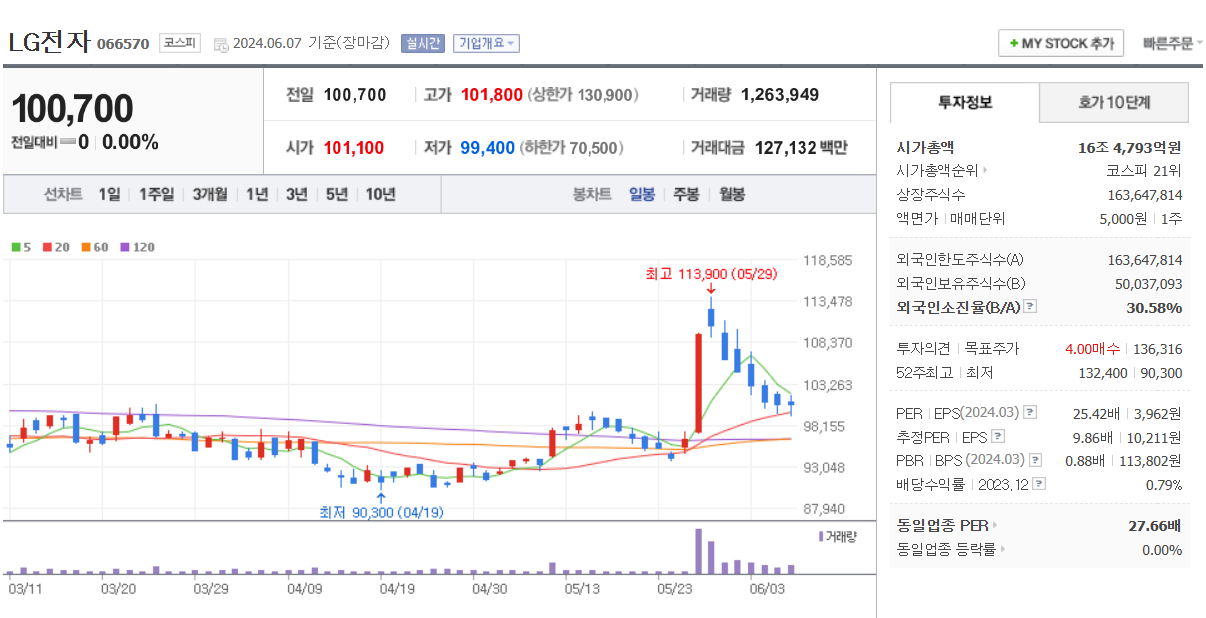Click the 동일업종 등락률 link

947,549
